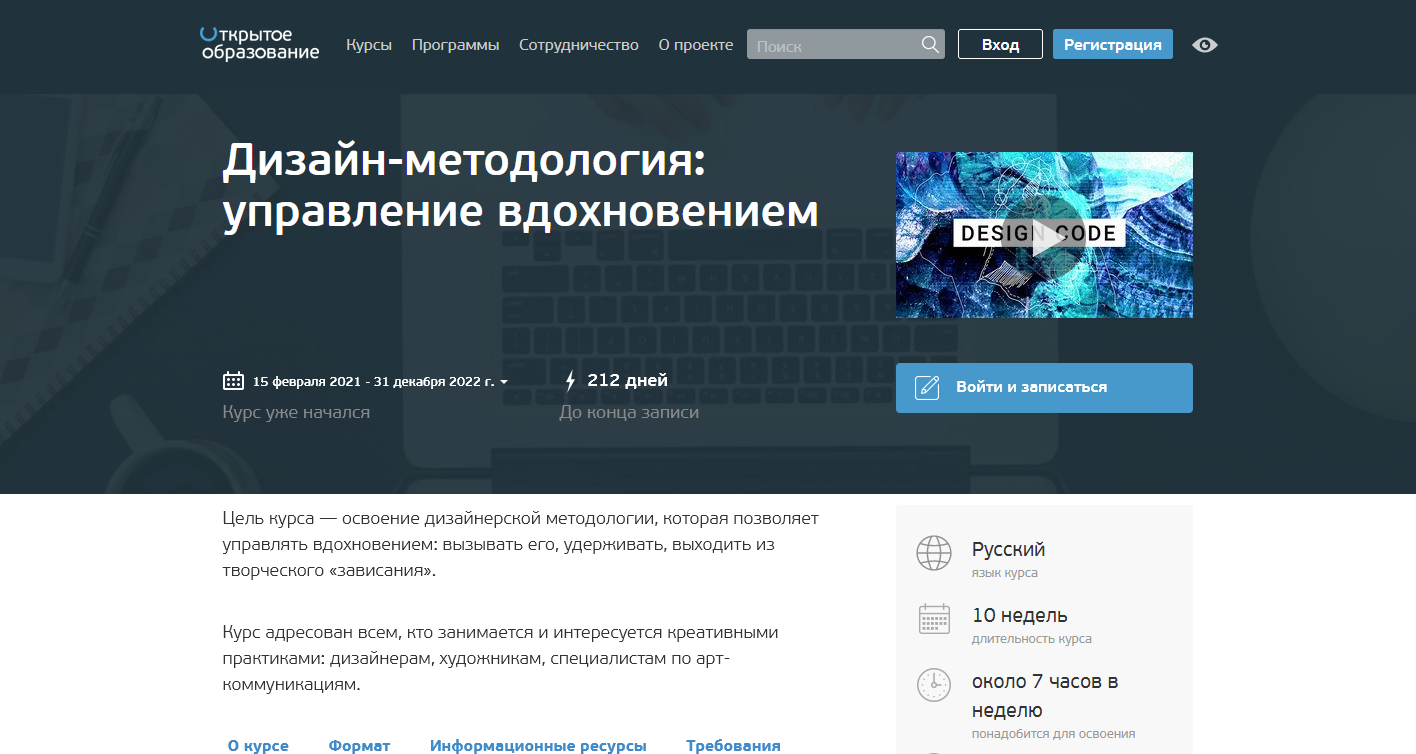Open the Программы menu
The image size is (1416, 754).
coord(455,45)
